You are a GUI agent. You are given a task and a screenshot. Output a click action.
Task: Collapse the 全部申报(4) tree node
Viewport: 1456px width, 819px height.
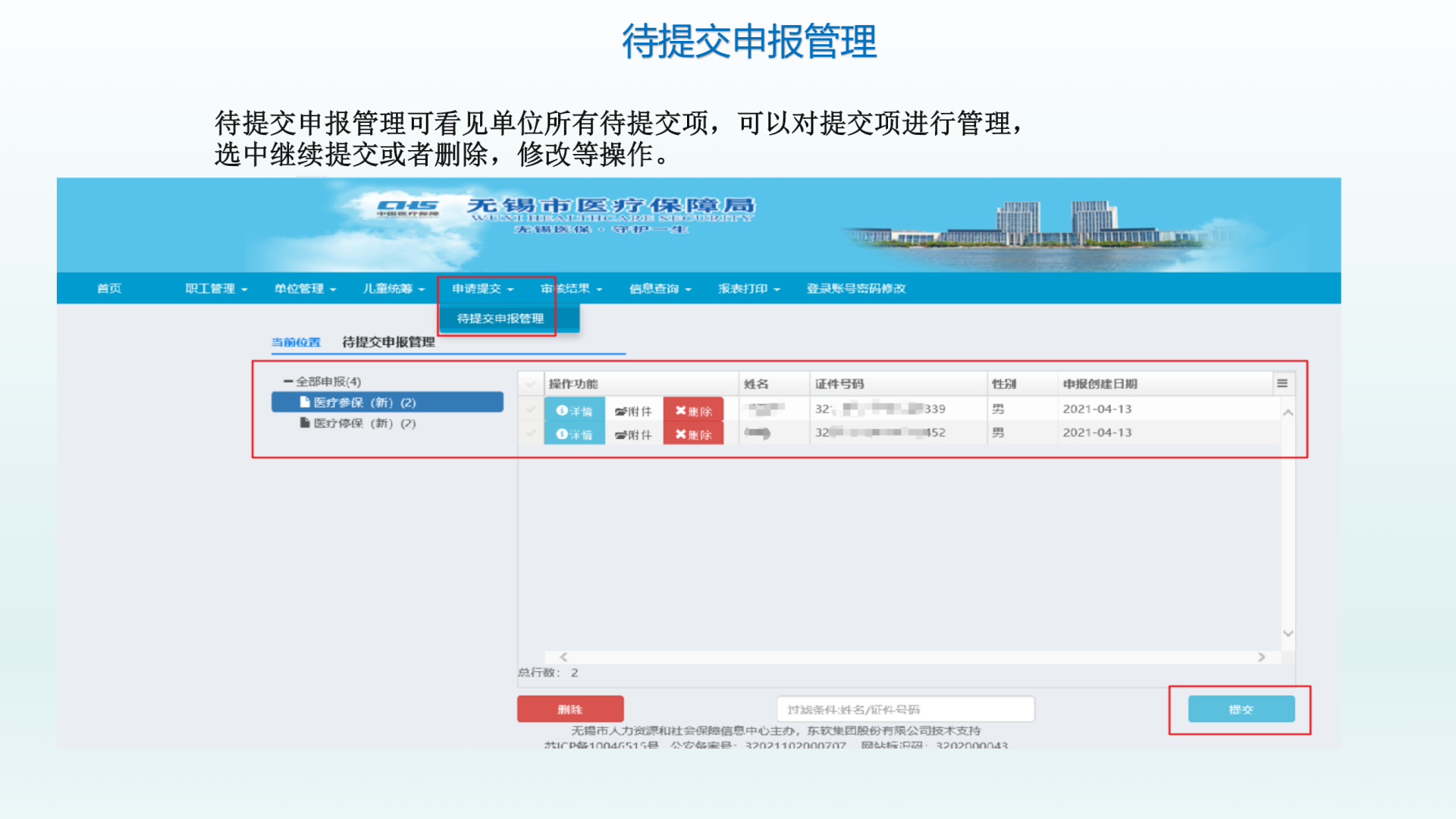(288, 381)
